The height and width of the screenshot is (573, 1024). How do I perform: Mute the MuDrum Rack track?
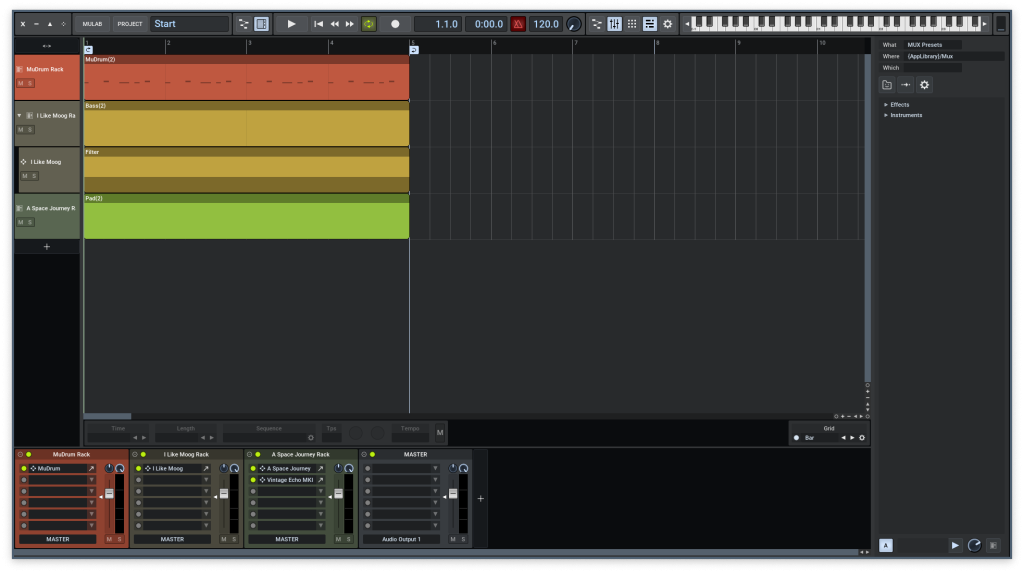(20, 83)
